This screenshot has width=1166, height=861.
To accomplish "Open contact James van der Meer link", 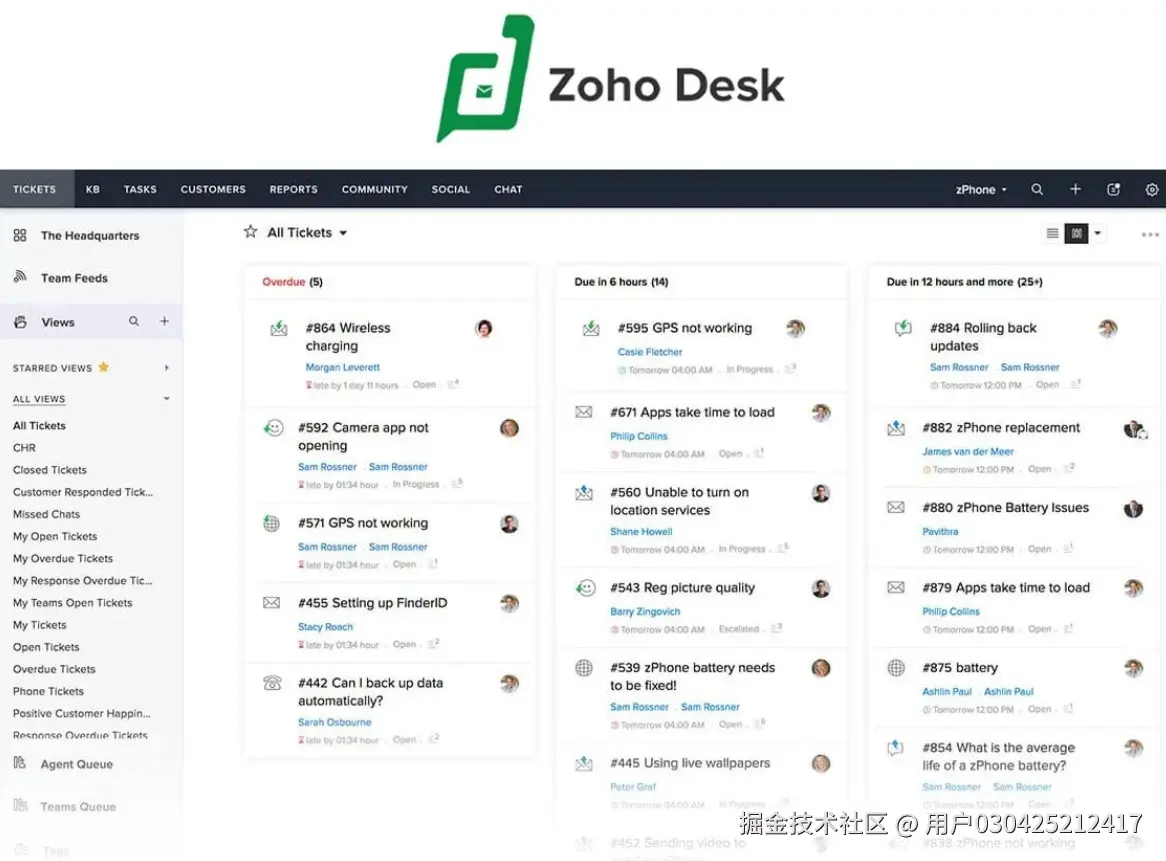I will [x=968, y=451].
